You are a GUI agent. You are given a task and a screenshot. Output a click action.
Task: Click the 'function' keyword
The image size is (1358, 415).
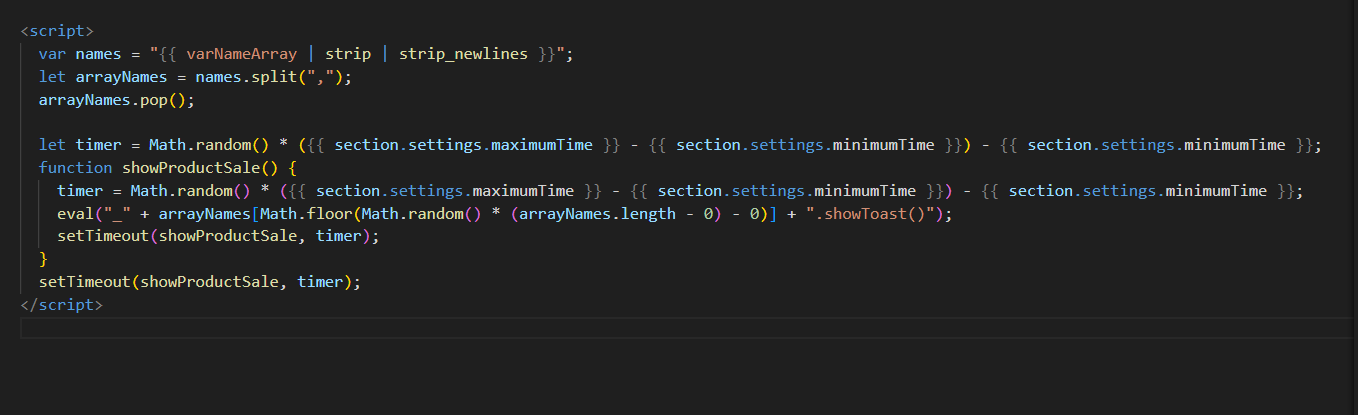click(75, 168)
